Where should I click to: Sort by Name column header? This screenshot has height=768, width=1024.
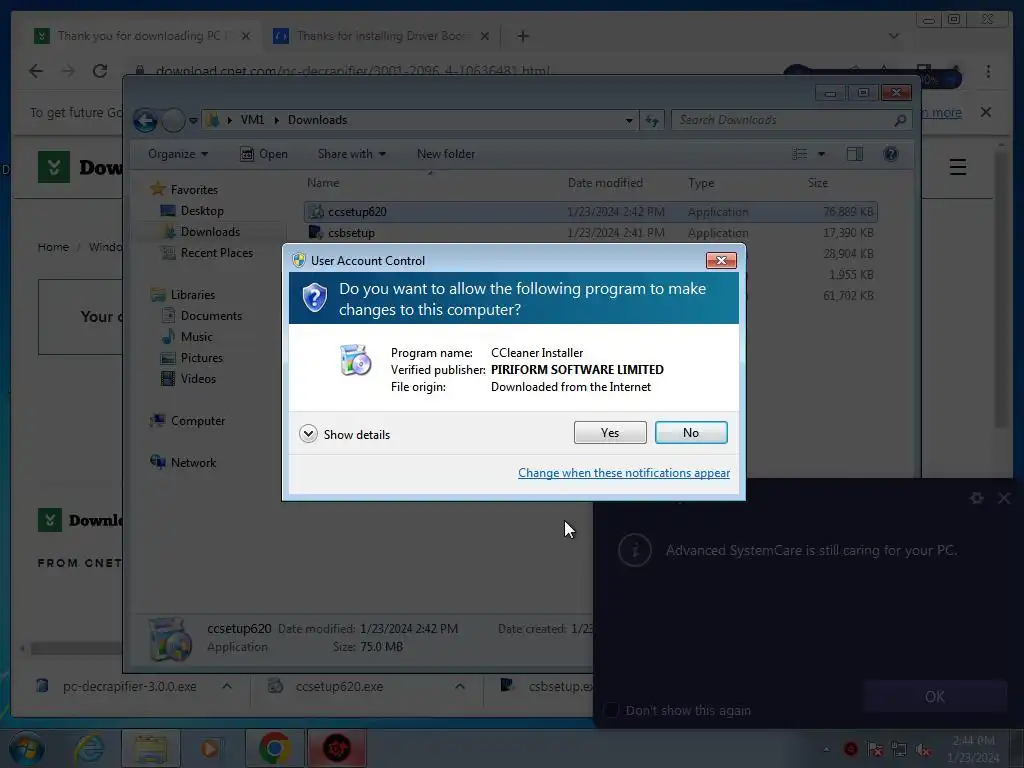pos(323,183)
